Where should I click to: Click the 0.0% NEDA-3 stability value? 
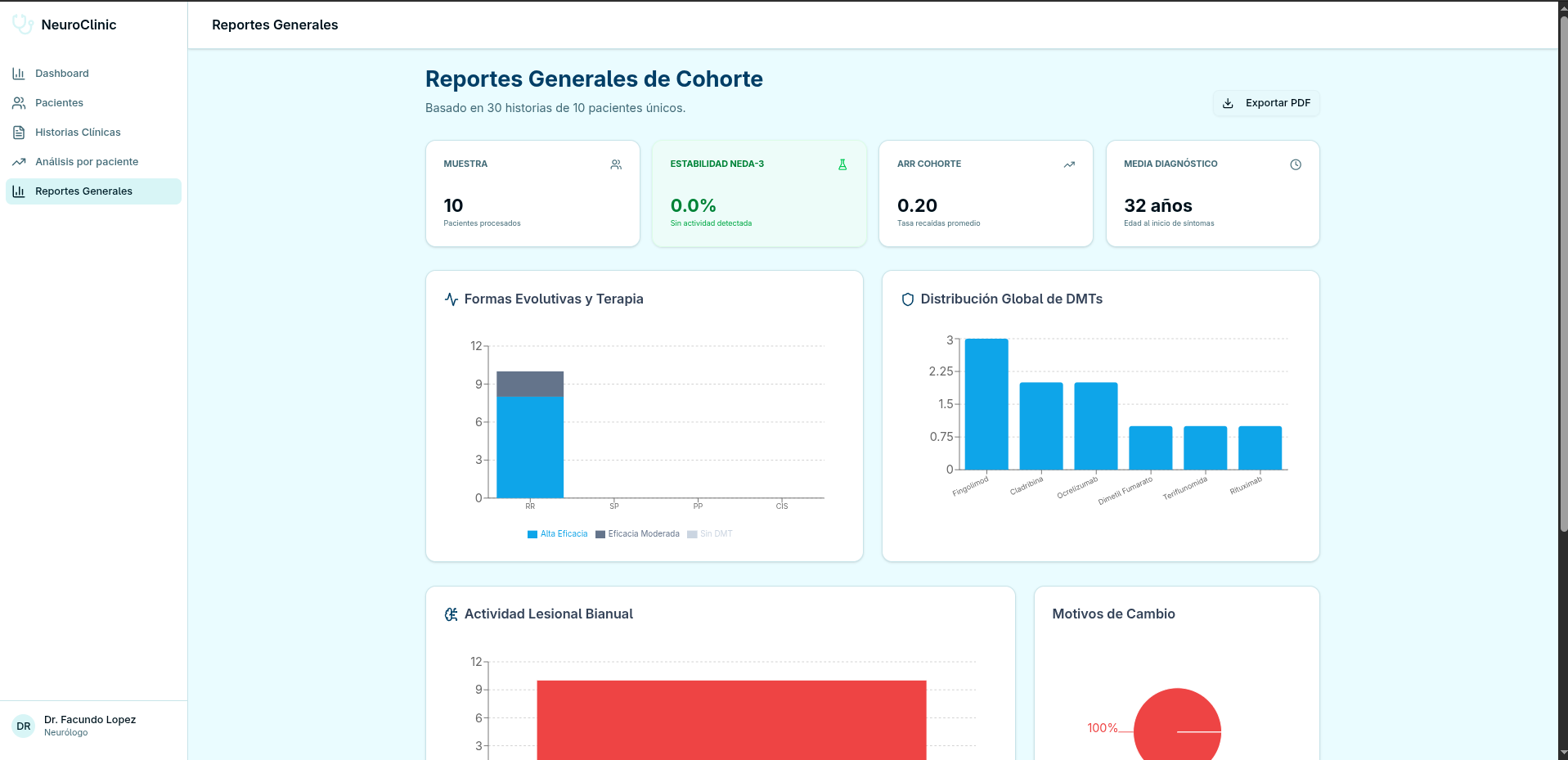pyautogui.click(x=694, y=206)
